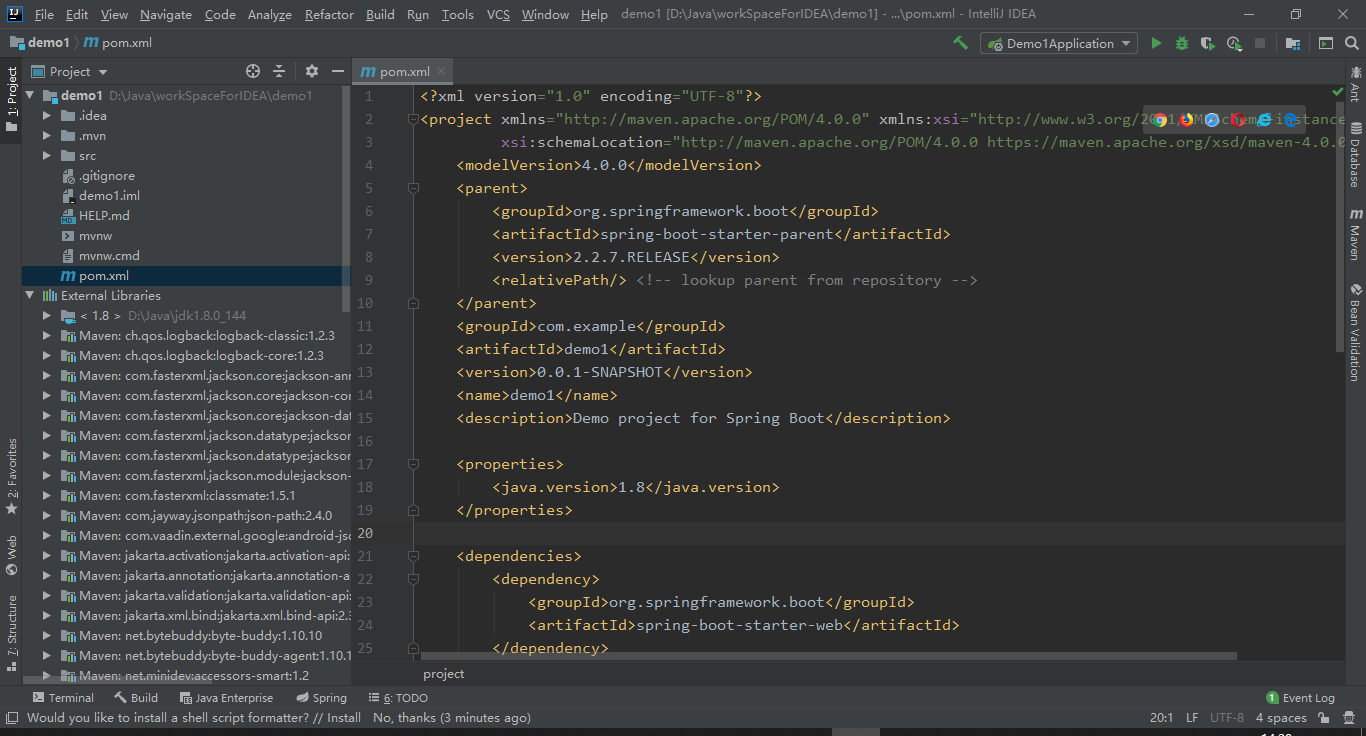Viewport: 1366px width, 736px height.
Task: Expand the .mvn folder
Action: click(47, 136)
